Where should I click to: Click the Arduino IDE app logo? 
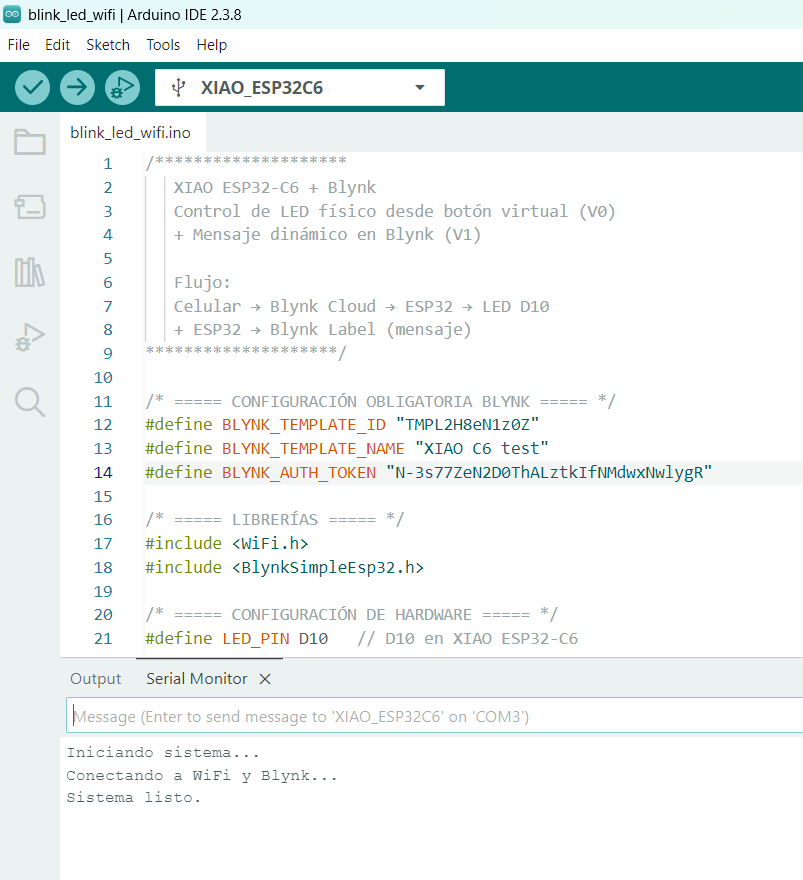coord(12,15)
